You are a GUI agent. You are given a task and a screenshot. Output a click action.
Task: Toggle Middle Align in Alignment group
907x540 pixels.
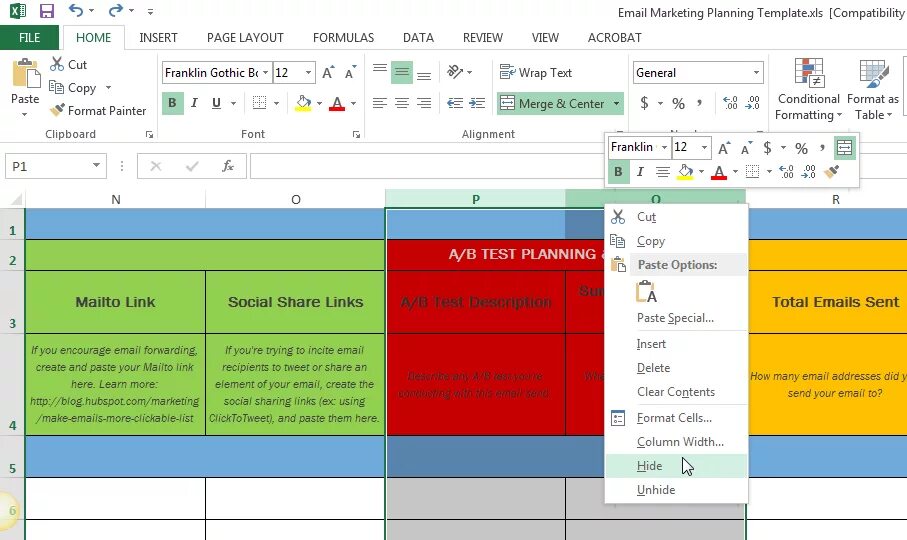pyautogui.click(x=401, y=73)
